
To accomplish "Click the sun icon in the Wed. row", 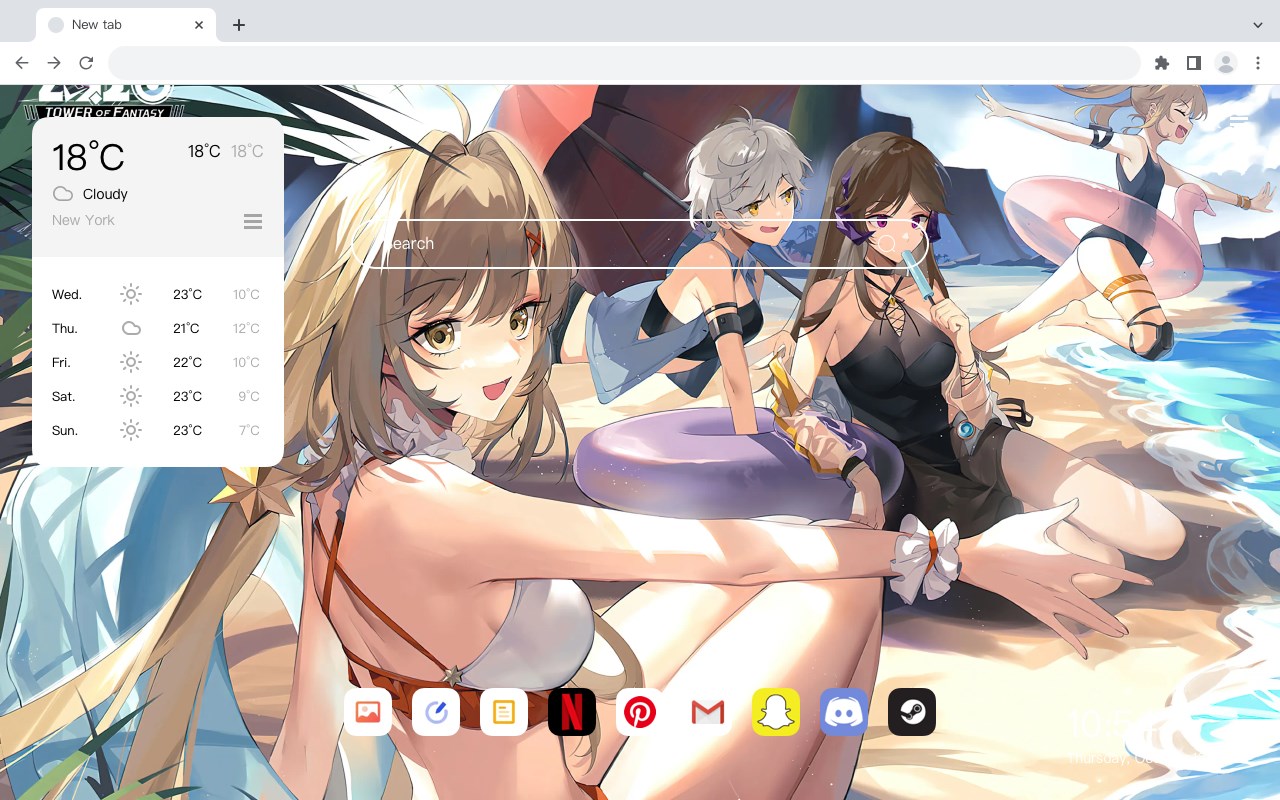I will [x=131, y=294].
